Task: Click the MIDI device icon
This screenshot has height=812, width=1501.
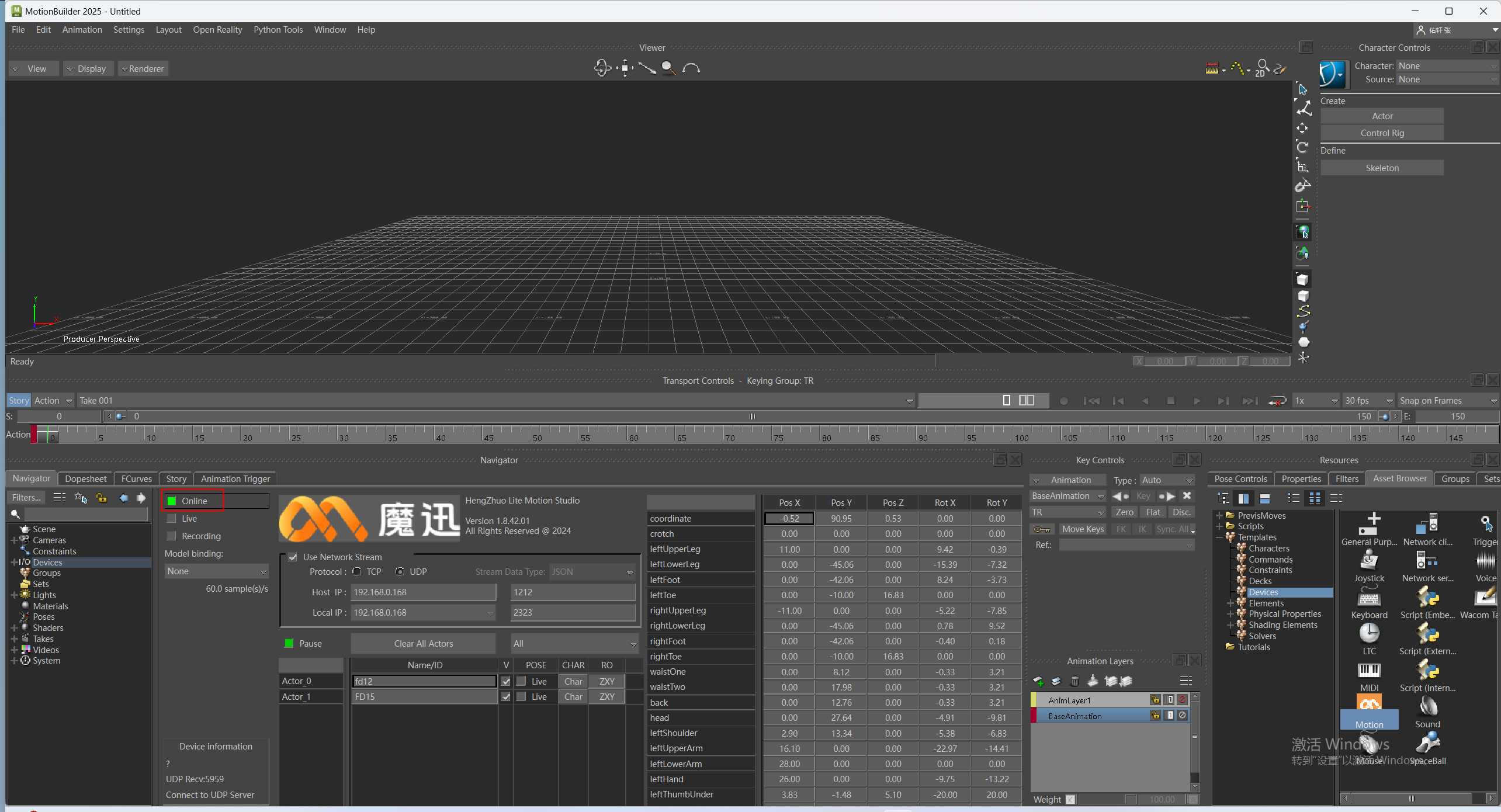Action: tap(1369, 671)
